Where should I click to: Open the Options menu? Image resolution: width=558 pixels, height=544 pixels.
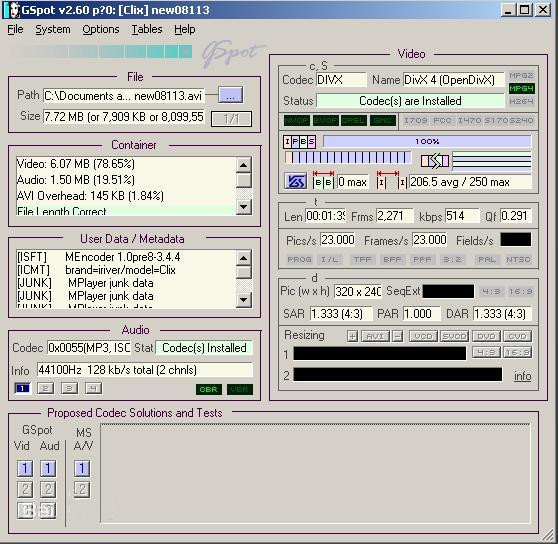click(x=101, y=29)
